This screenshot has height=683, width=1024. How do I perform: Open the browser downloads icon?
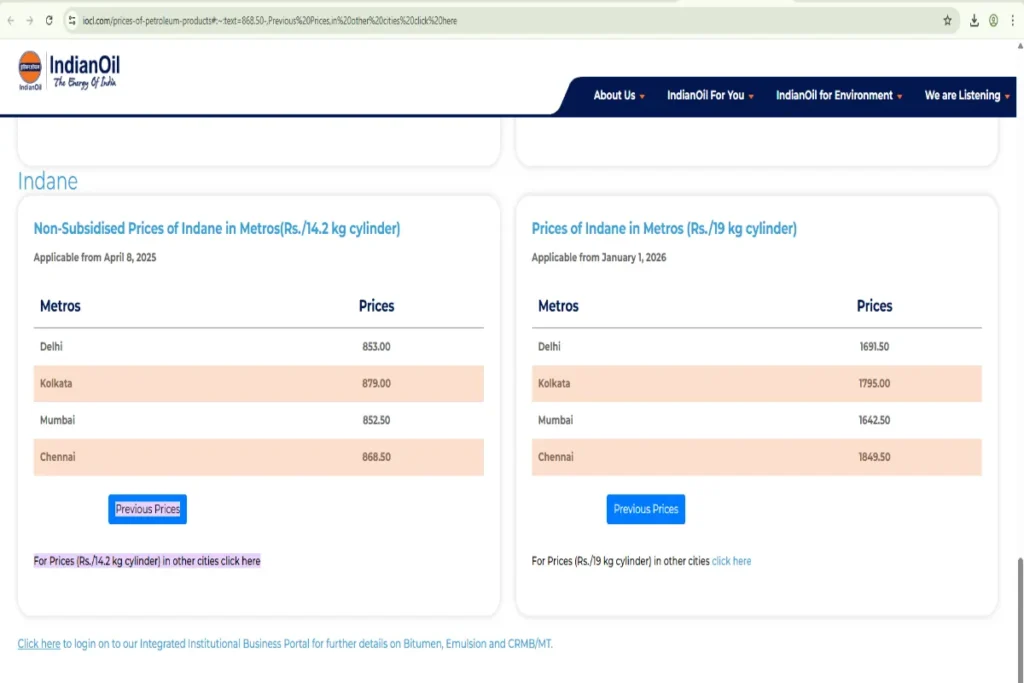[974, 20]
